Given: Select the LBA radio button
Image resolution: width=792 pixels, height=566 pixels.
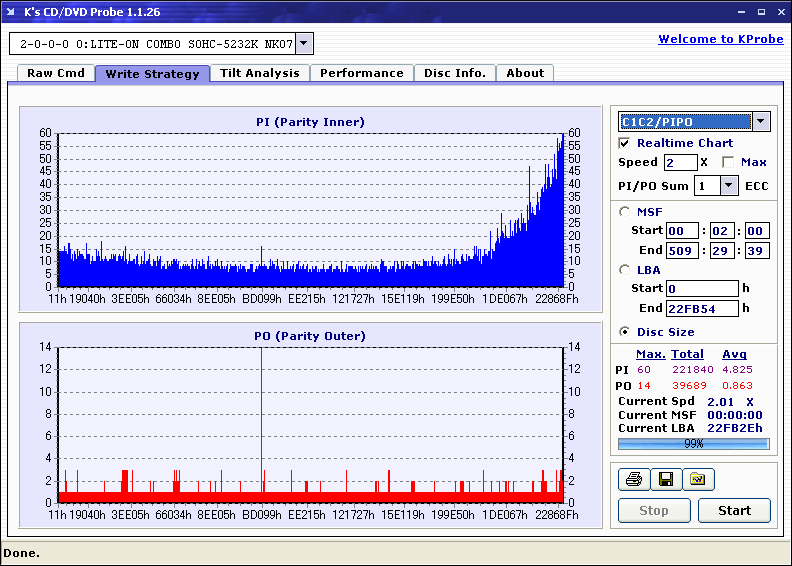Looking at the screenshot, I should tap(625, 270).
